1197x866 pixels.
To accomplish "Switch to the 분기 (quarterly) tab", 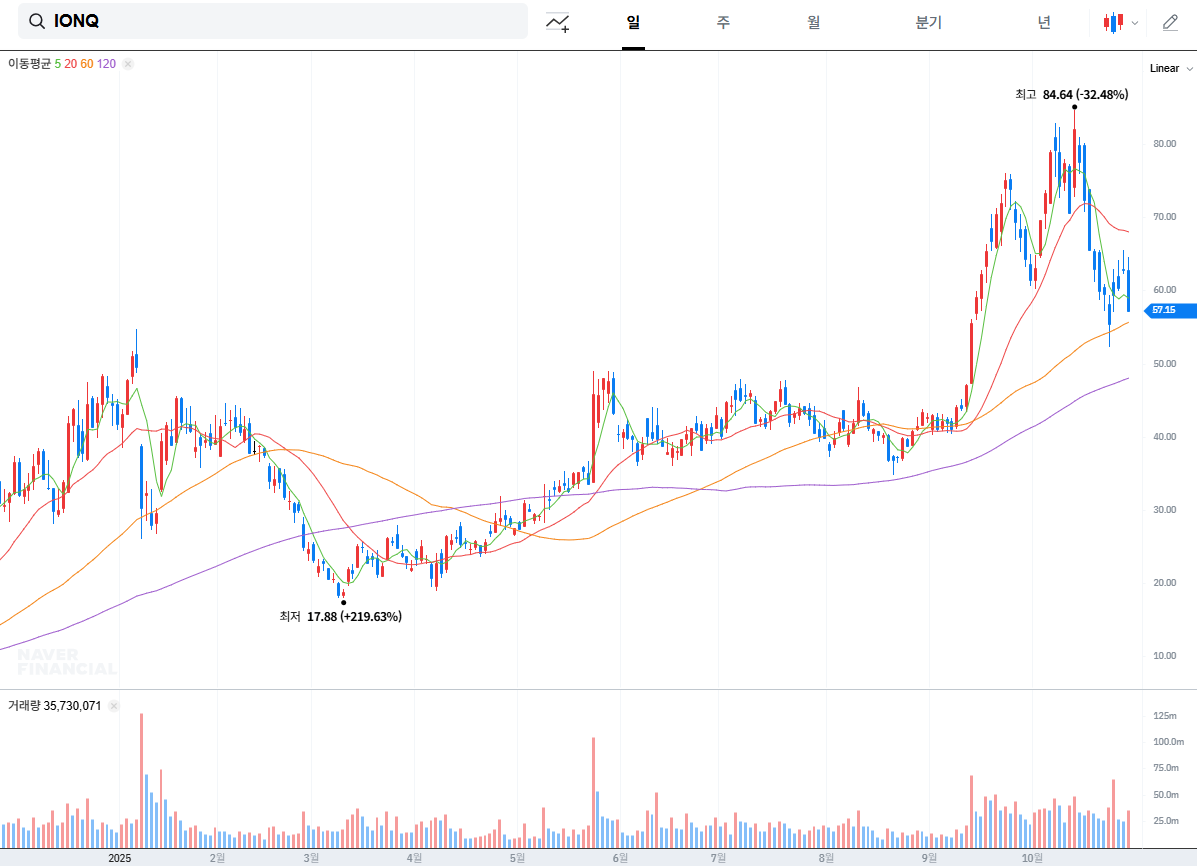I will pyautogui.click(x=928, y=23).
